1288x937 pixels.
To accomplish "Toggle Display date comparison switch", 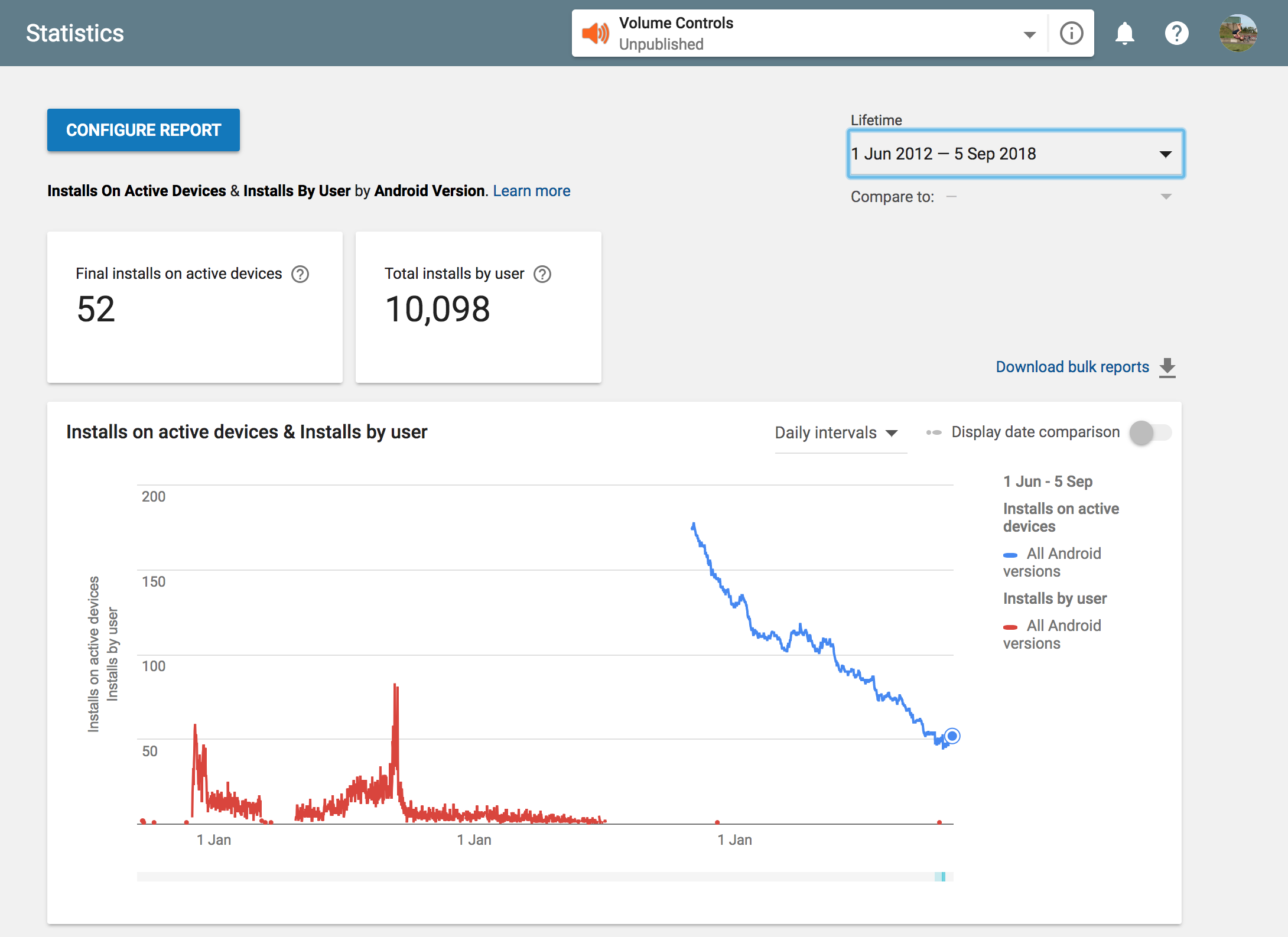I will coord(1150,432).
